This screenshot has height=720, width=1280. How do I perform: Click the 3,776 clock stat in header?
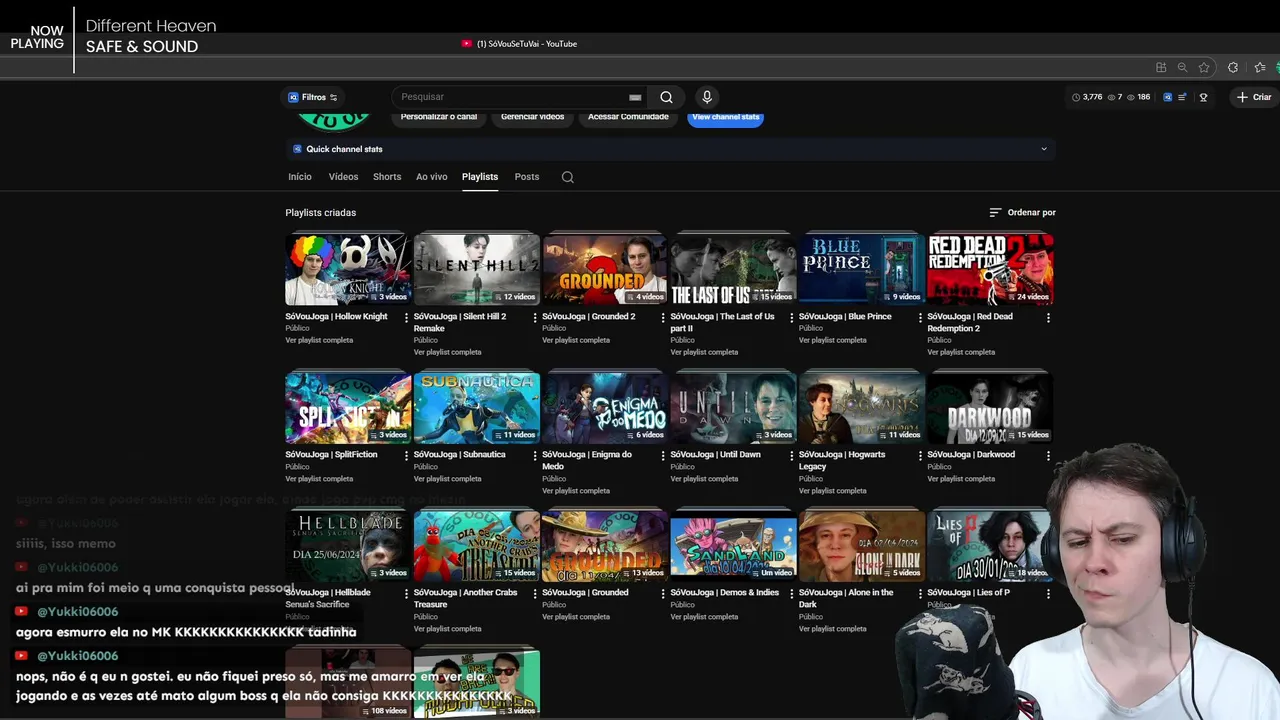pyautogui.click(x=1087, y=97)
